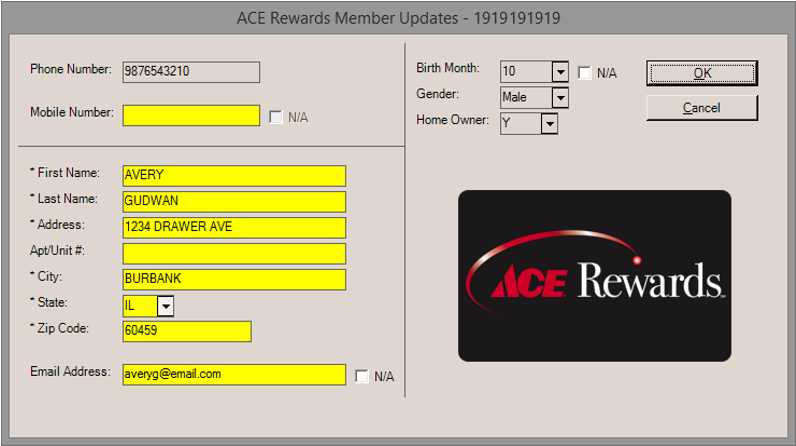This screenshot has width=796, height=446.
Task: Click the Birth Month label
Action: point(448,68)
